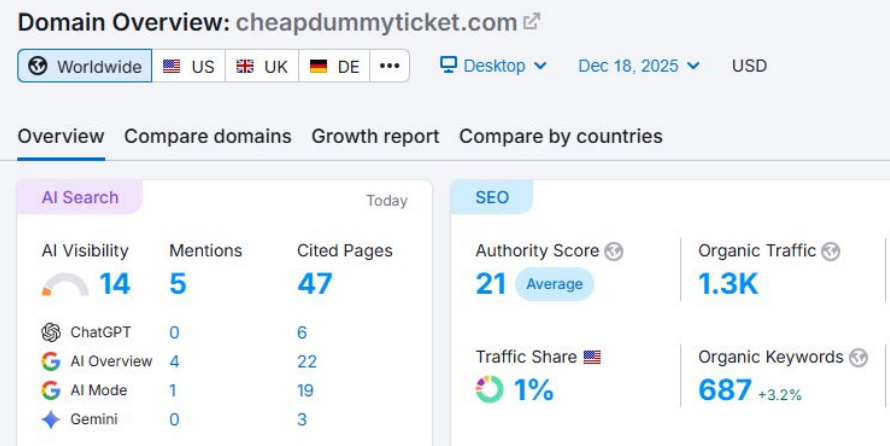
Task: Open the Dec 18, 2025 date picker
Action: pyautogui.click(x=639, y=66)
